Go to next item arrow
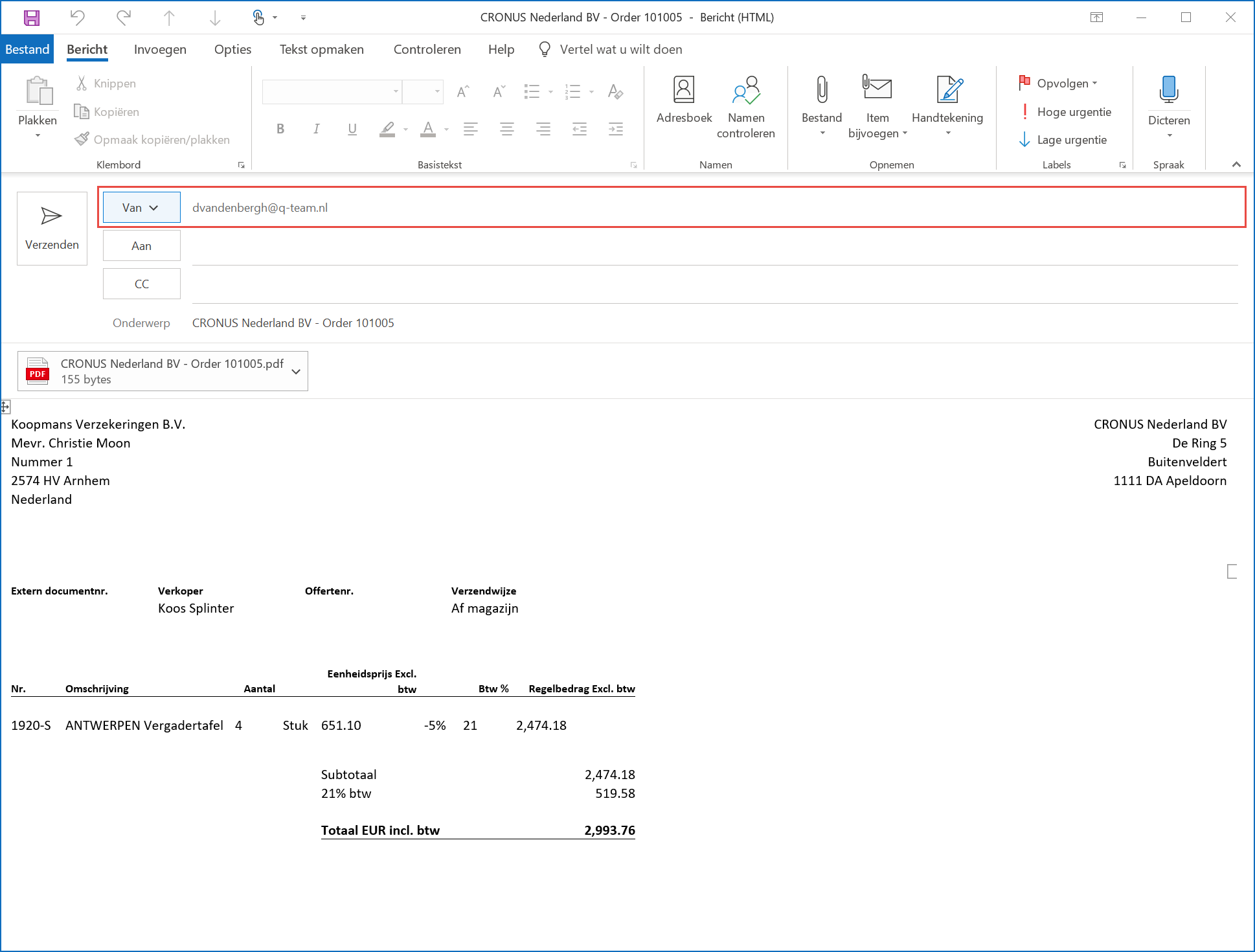 pos(215,17)
